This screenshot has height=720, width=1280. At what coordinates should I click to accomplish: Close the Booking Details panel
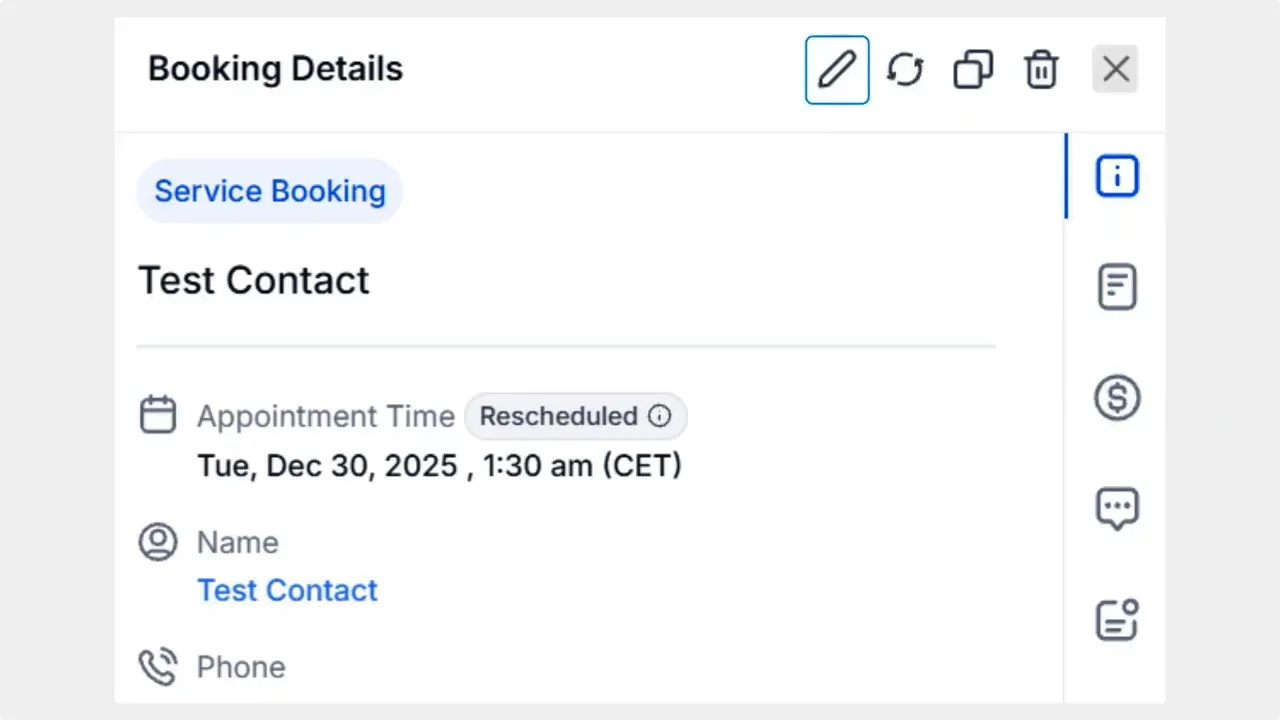pyautogui.click(x=1115, y=69)
